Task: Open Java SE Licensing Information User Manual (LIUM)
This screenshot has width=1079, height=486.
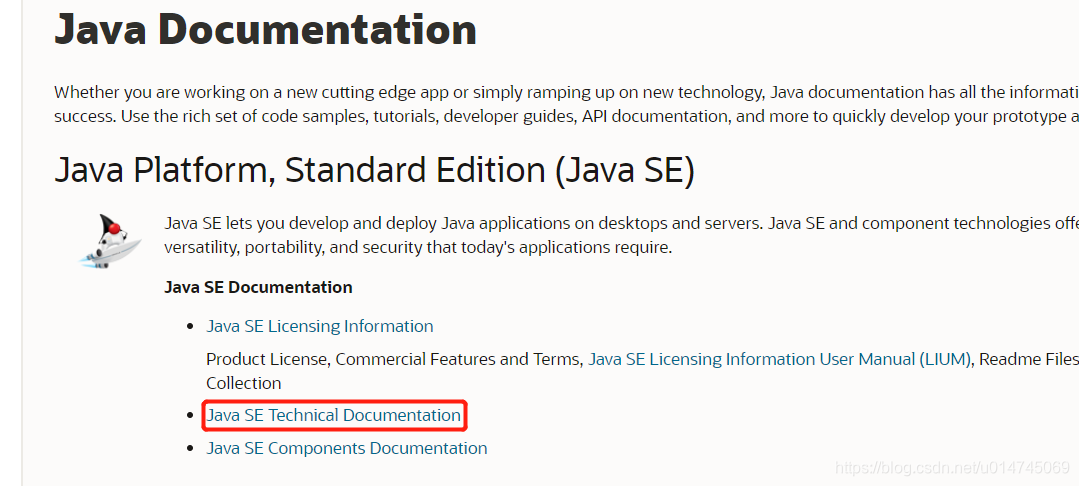Action: pos(779,359)
